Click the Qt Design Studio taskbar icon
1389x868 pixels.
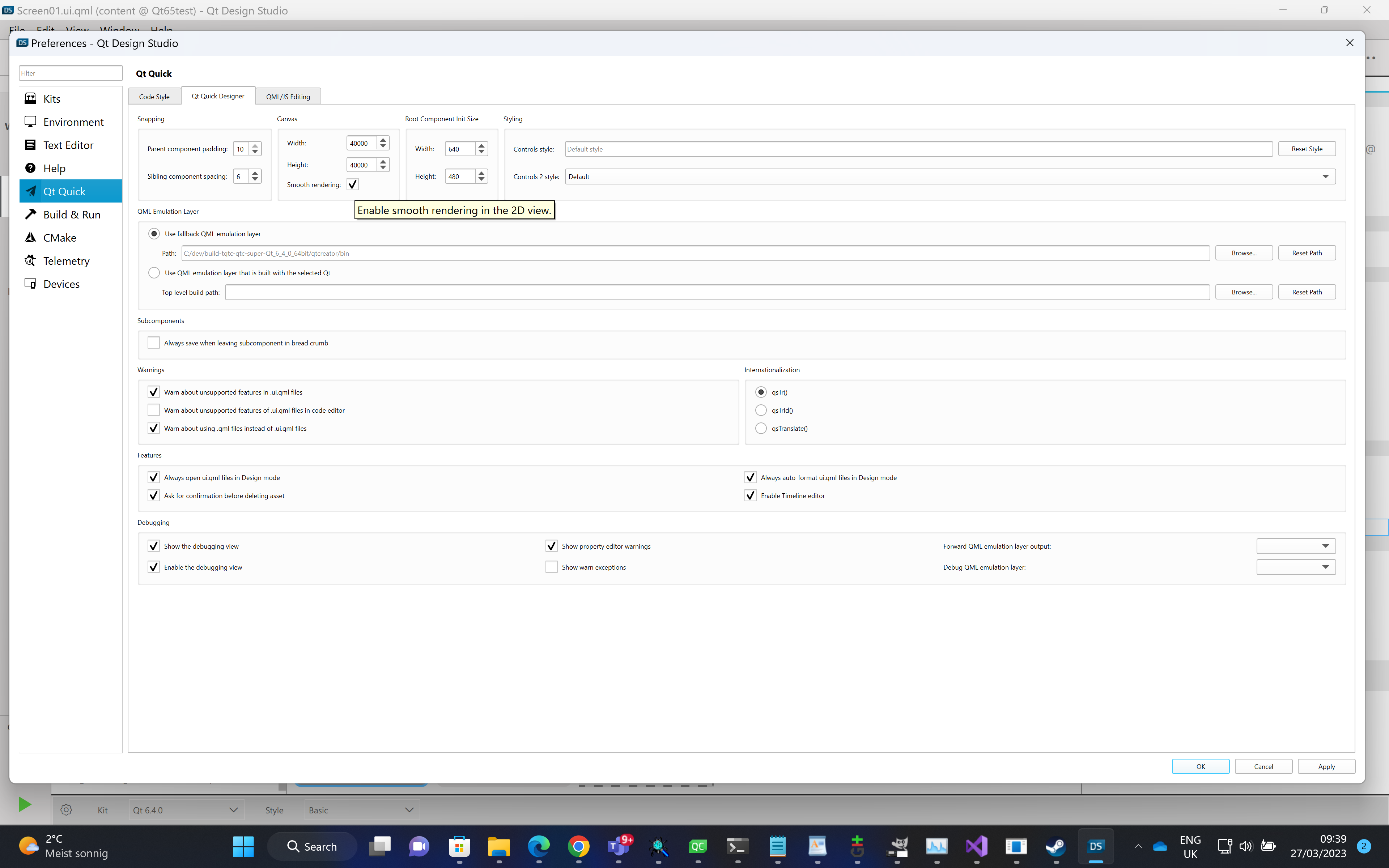click(x=1096, y=846)
